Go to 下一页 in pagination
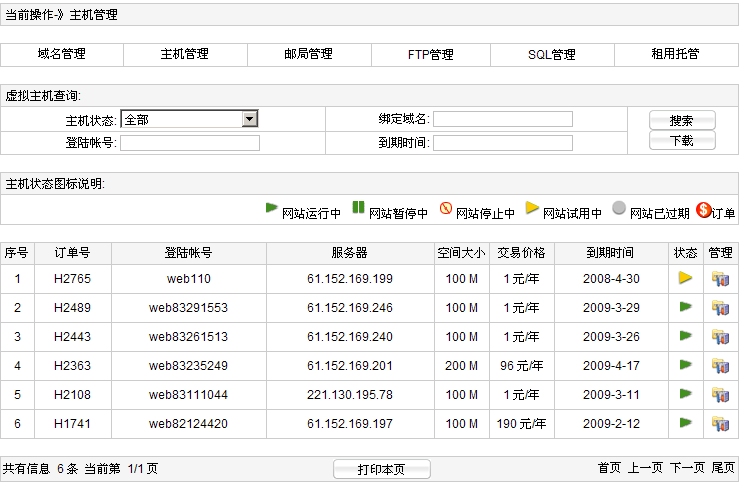The image size is (742, 484). (x=687, y=468)
